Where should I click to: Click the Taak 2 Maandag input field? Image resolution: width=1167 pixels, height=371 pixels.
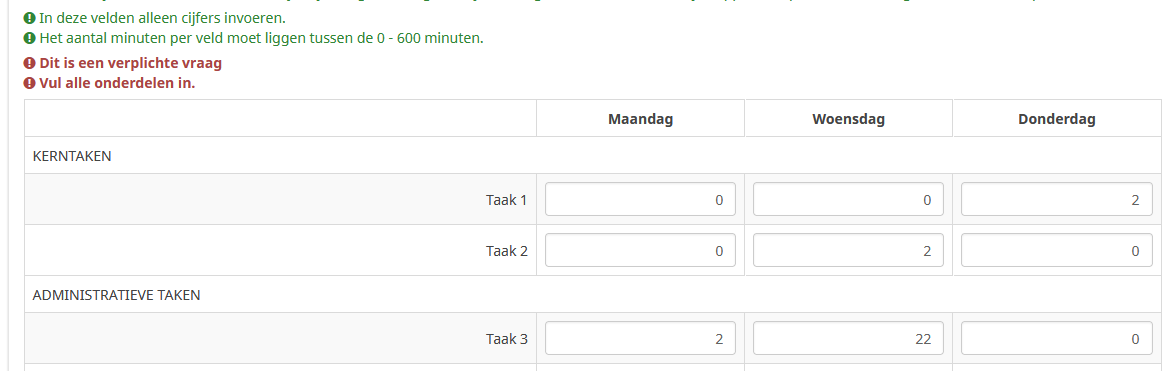click(x=640, y=250)
